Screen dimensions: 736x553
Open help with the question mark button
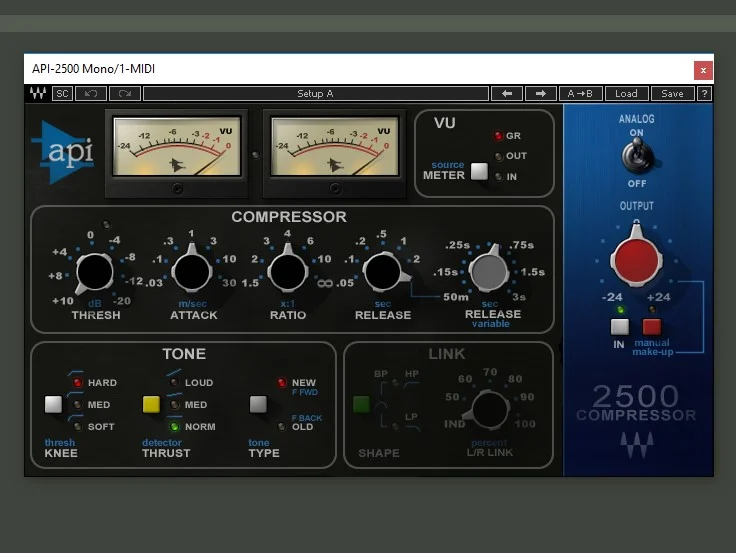coord(704,93)
